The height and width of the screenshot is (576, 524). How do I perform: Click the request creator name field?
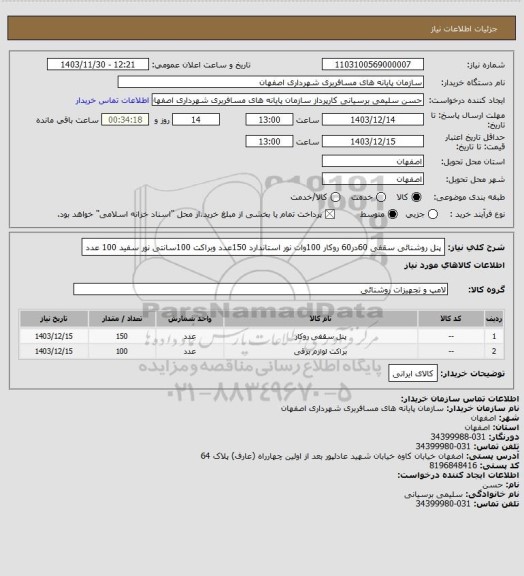(288, 100)
